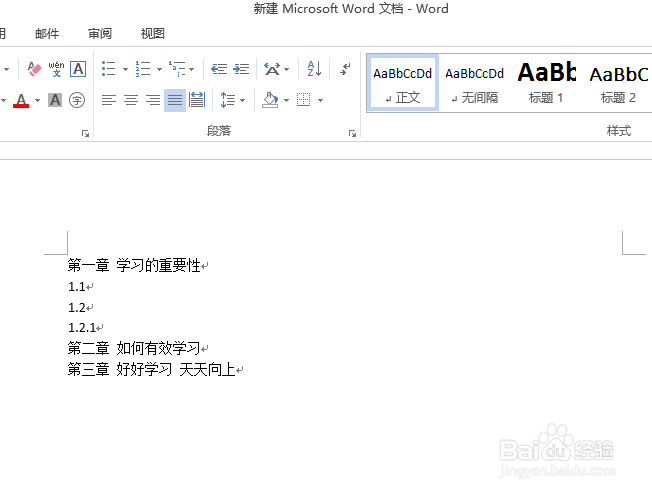Center the paragraph text
This screenshot has height=493, width=652.
pos(131,100)
